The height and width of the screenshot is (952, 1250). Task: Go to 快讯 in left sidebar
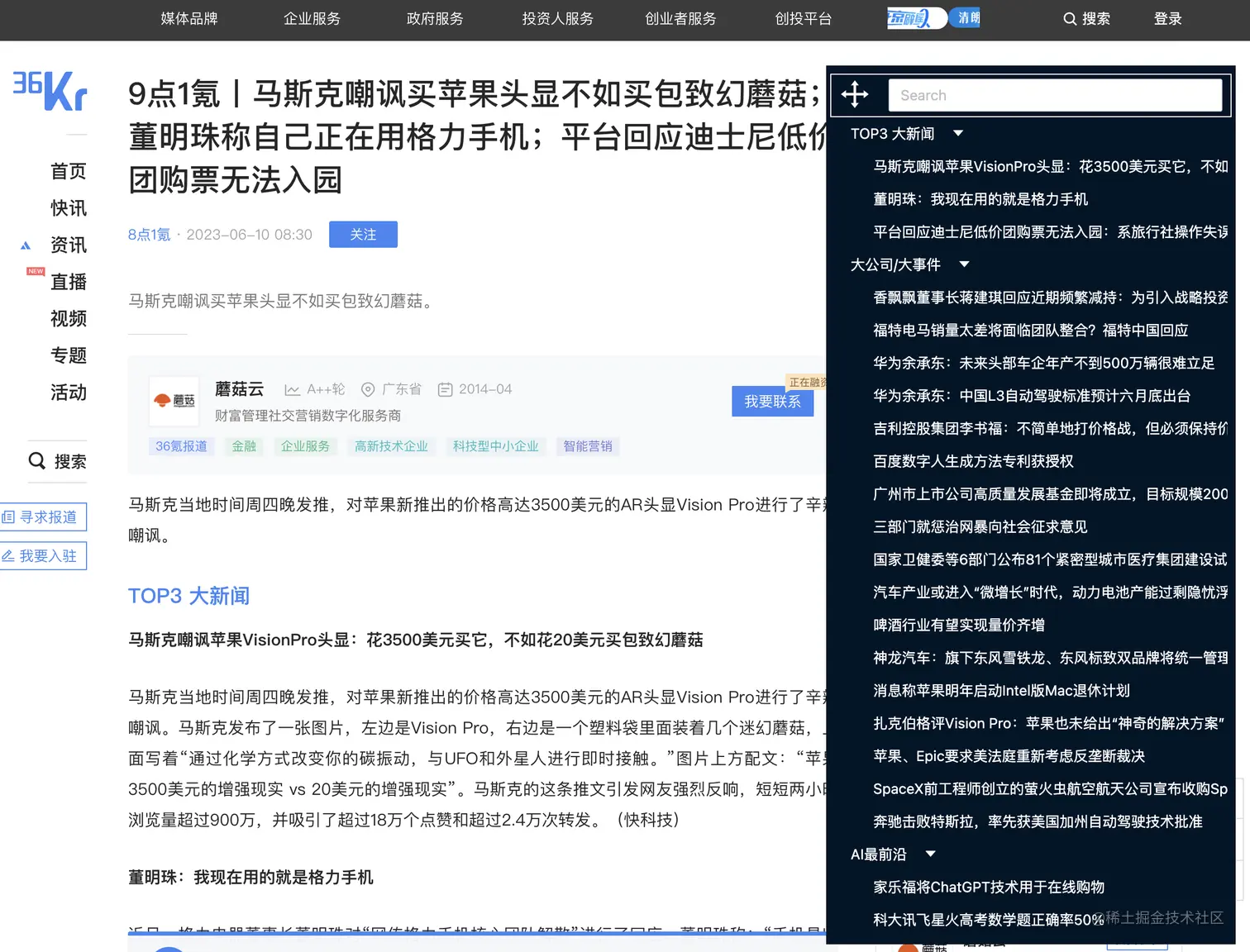pos(69,208)
